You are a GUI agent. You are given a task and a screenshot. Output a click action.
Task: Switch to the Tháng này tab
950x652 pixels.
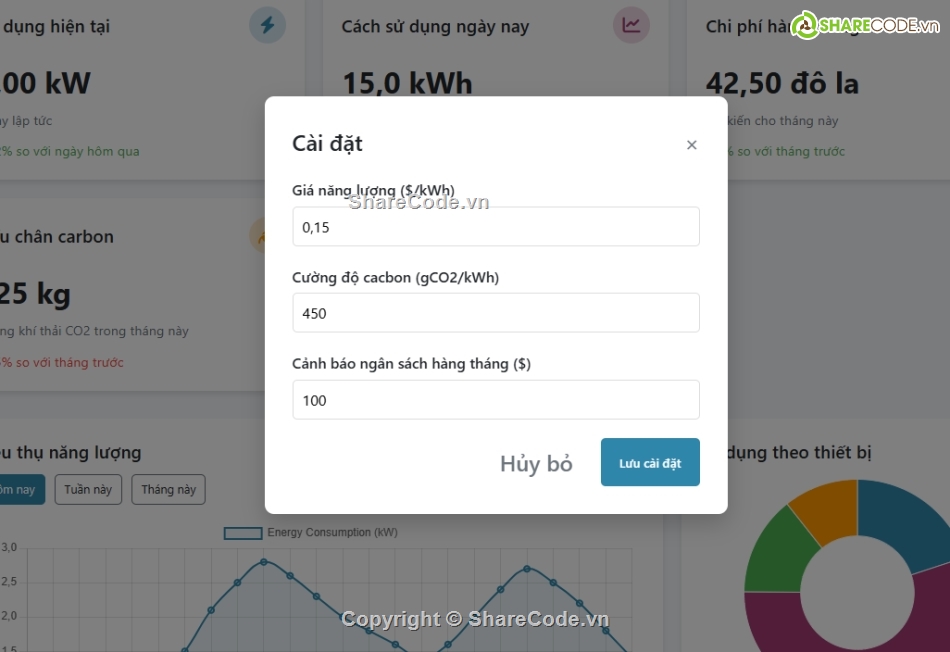click(x=168, y=490)
